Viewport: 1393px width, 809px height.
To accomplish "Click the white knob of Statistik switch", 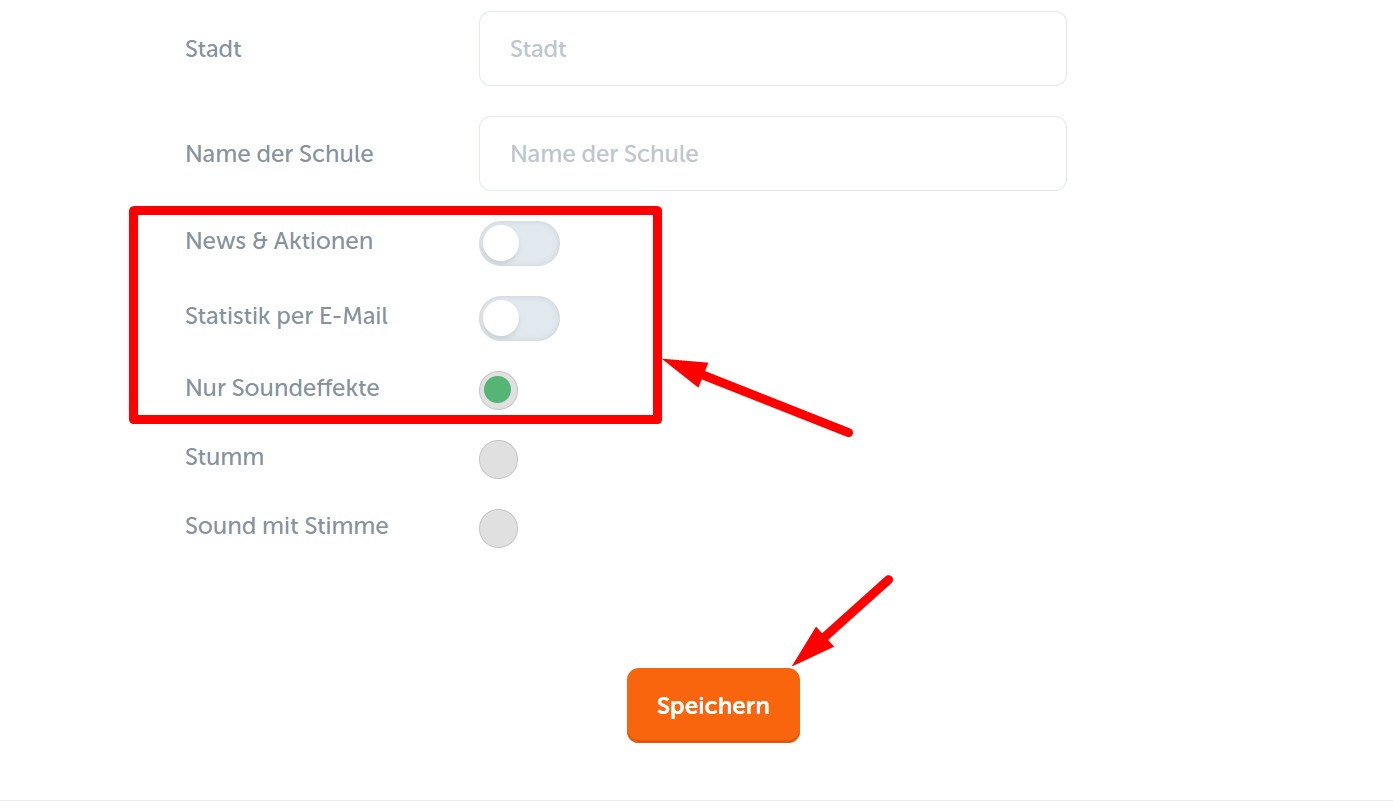I will [x=500, y=318].
